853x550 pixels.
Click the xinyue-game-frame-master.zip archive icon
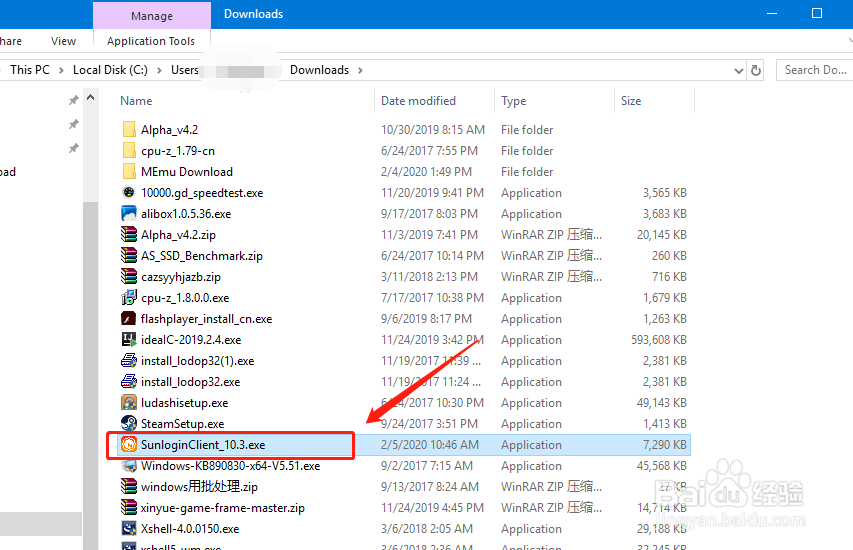point(129,508)
